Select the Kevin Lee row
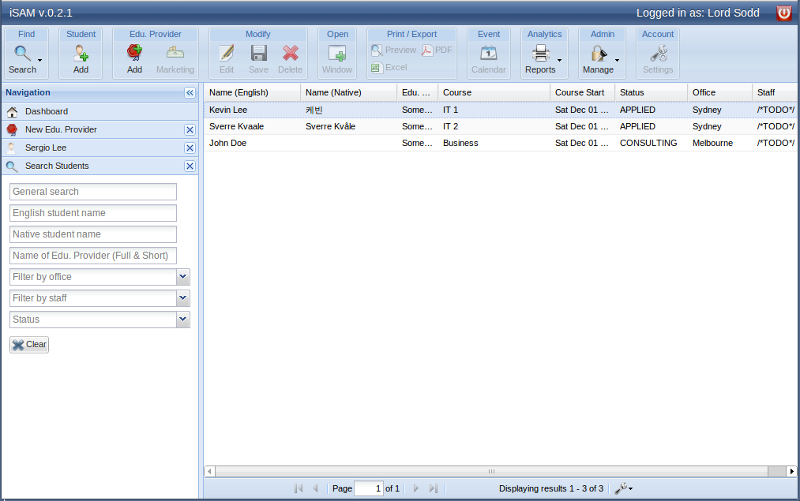 tap(501, 110)
